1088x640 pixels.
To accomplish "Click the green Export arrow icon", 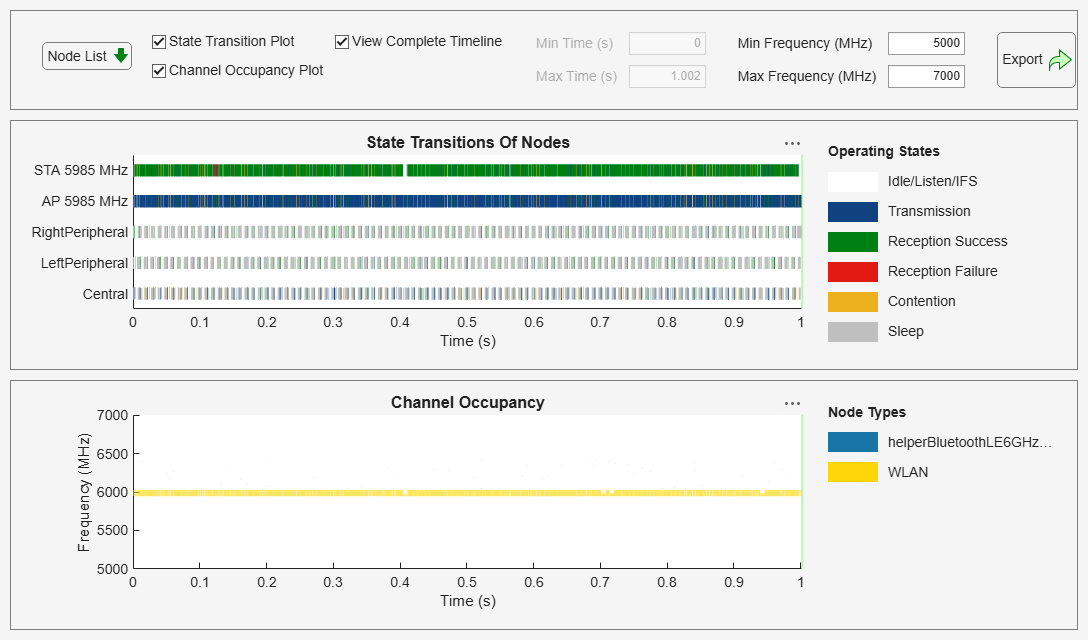I will [x=1060, y=60].
